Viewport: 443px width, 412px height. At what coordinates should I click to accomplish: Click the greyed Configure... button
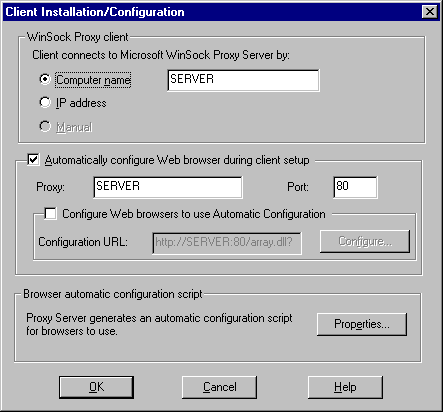pyautogui.click(x=365, y=241)
